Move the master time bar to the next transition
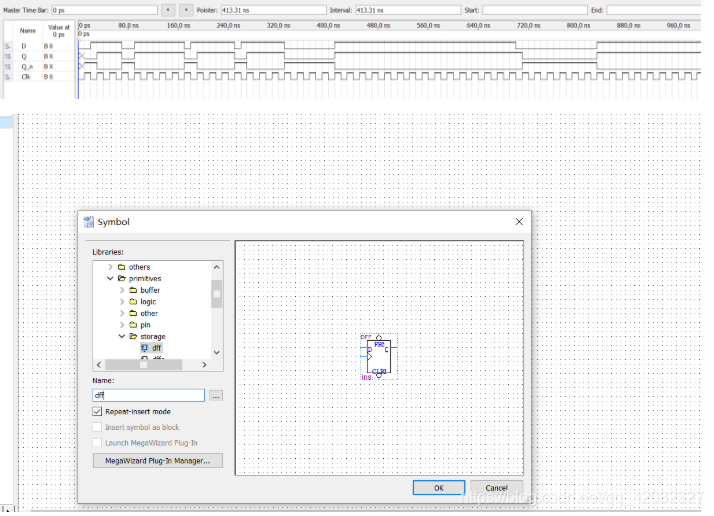714x516 pixels. 186,10
